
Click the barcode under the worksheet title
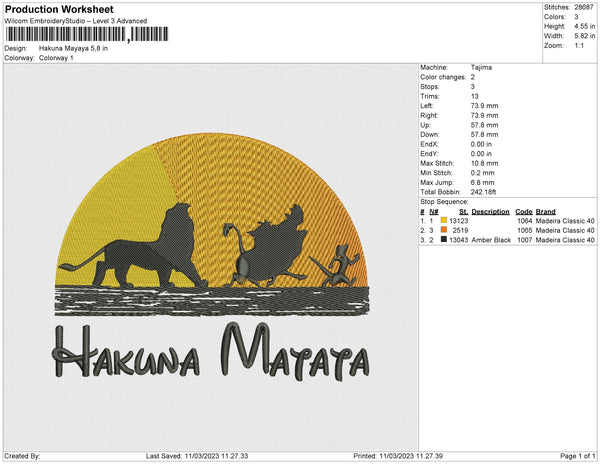pyautogui.click(x=87, y=34)
